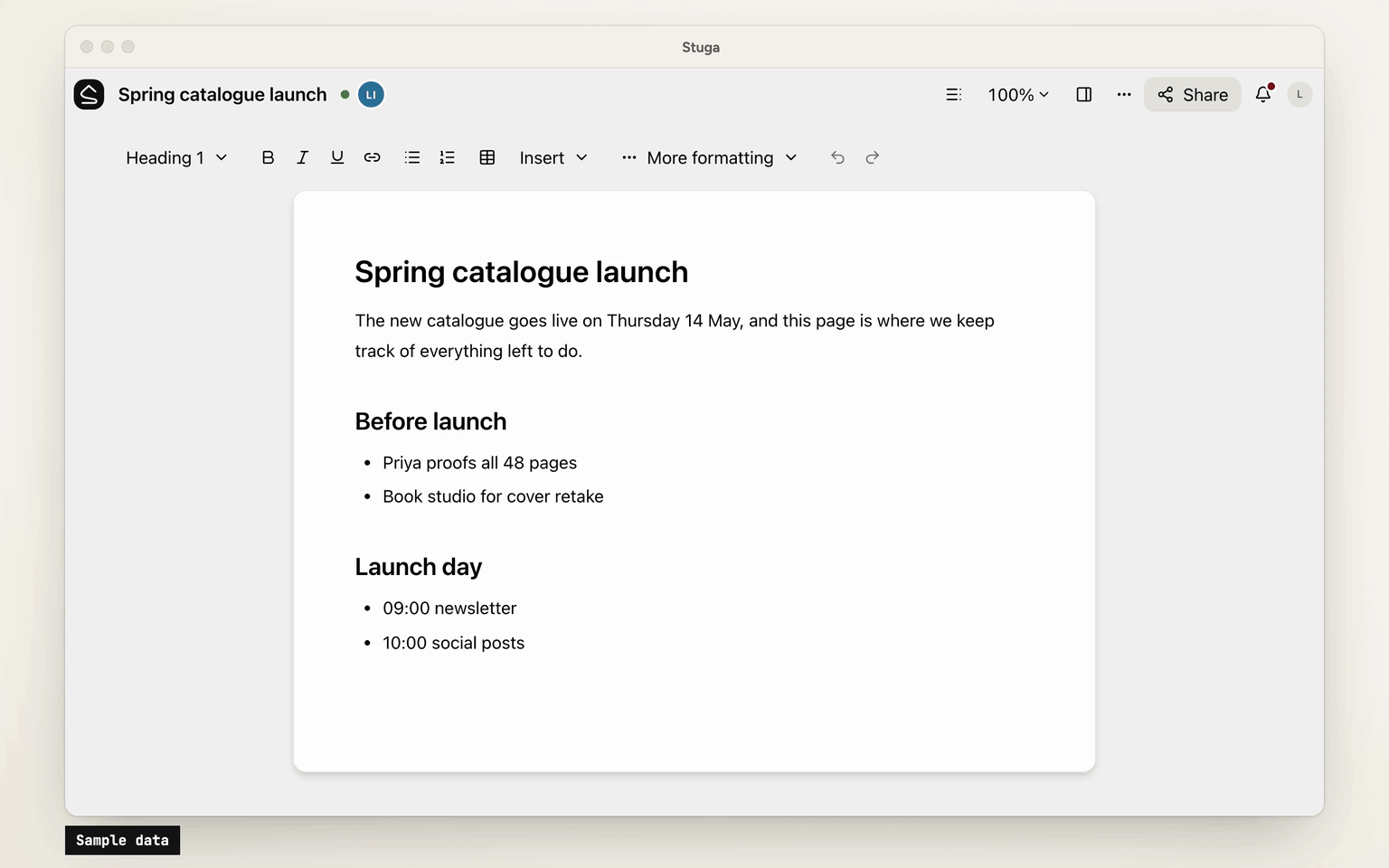Toggle underline formatting
Image resolution: width=1389 pixels, height=868 pixels.
(337, 157)
